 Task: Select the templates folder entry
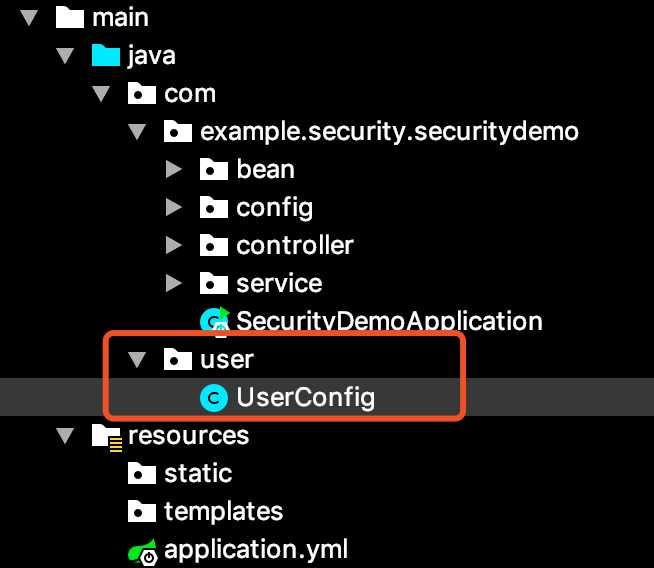point(224,512)
